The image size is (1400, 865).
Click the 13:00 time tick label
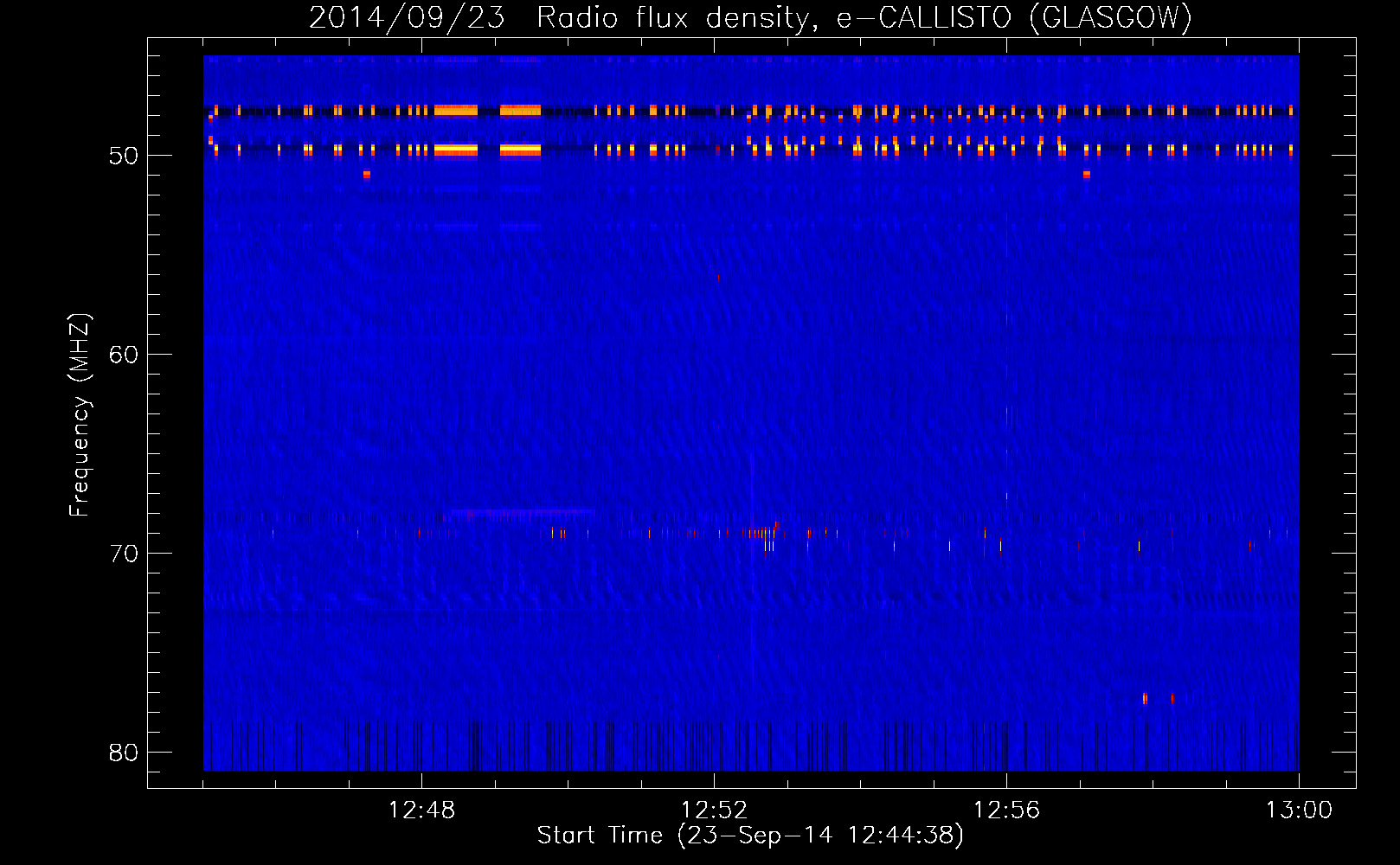point(1299,811)
